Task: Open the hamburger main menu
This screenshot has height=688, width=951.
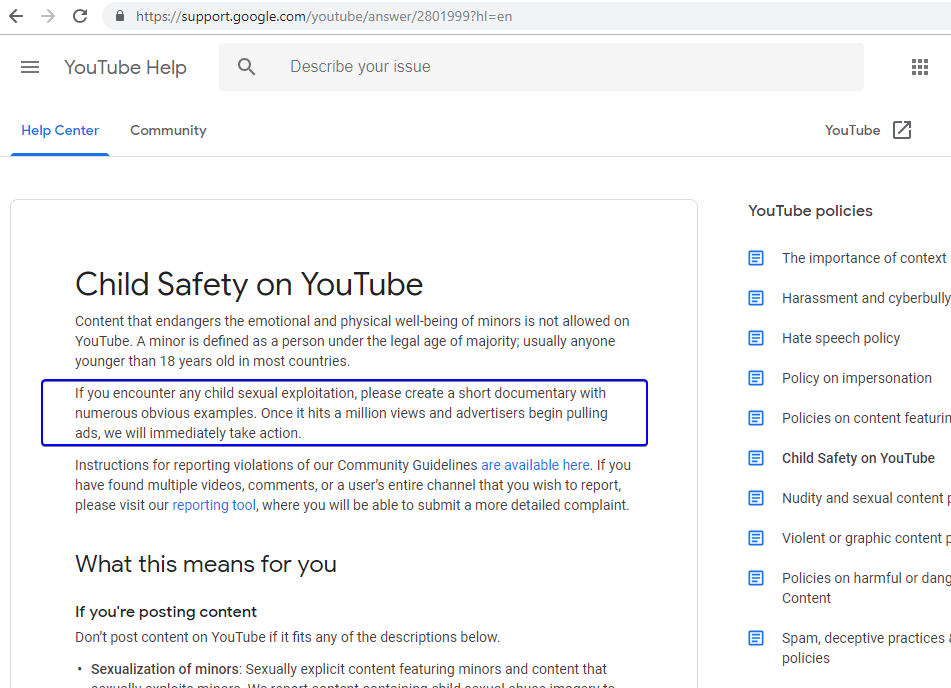Action: point(30,67)
